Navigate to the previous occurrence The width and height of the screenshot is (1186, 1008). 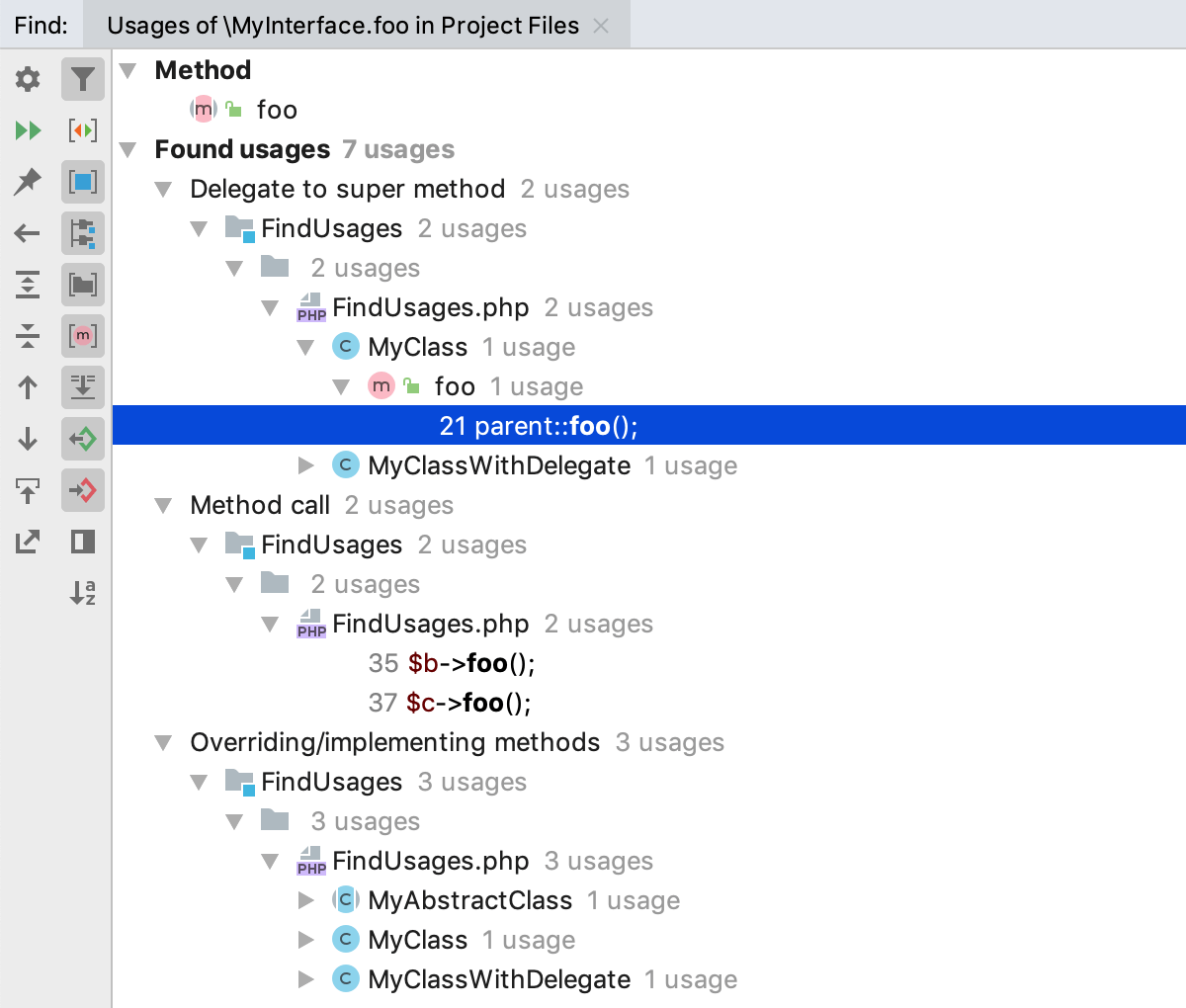[27, 387]
